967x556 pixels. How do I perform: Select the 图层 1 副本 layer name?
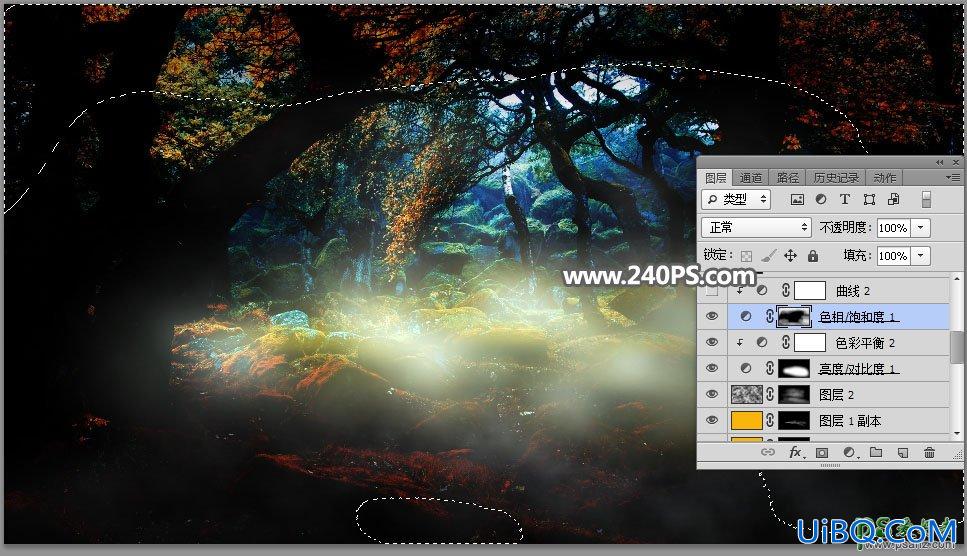pyautogui.click(x=850, y=420)
